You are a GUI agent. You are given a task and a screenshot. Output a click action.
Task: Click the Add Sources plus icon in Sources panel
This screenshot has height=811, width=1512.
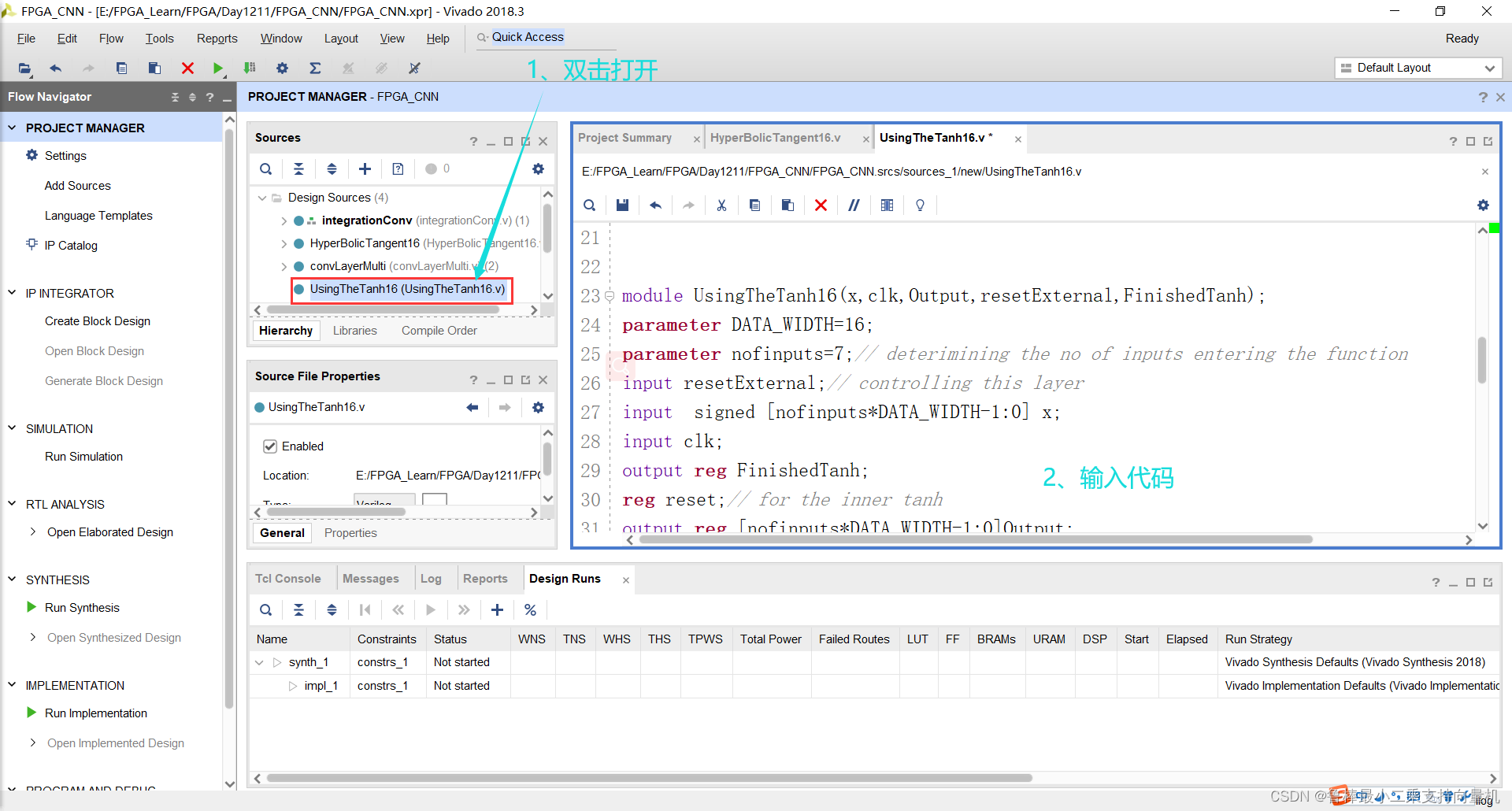(365, 168)
